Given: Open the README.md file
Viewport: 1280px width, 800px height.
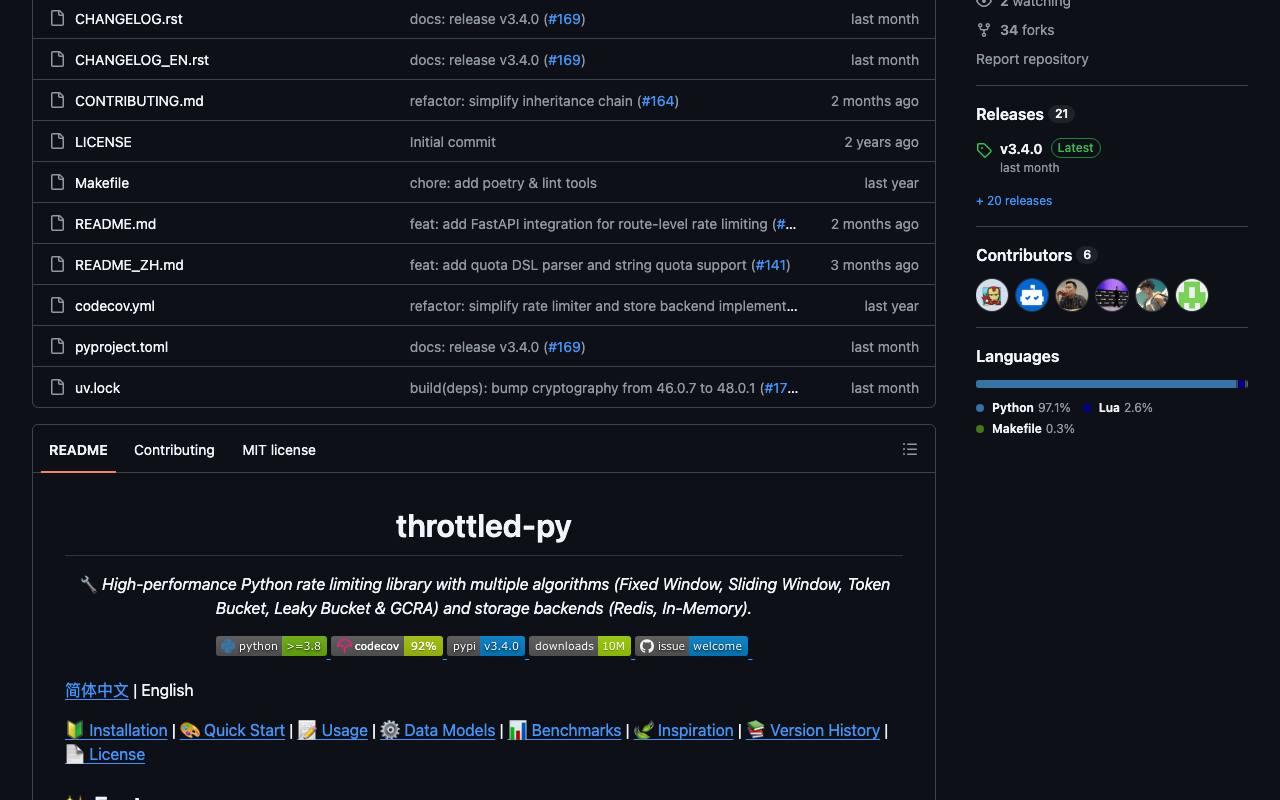Looking at the screenshot, I should (x=115, y=224).
